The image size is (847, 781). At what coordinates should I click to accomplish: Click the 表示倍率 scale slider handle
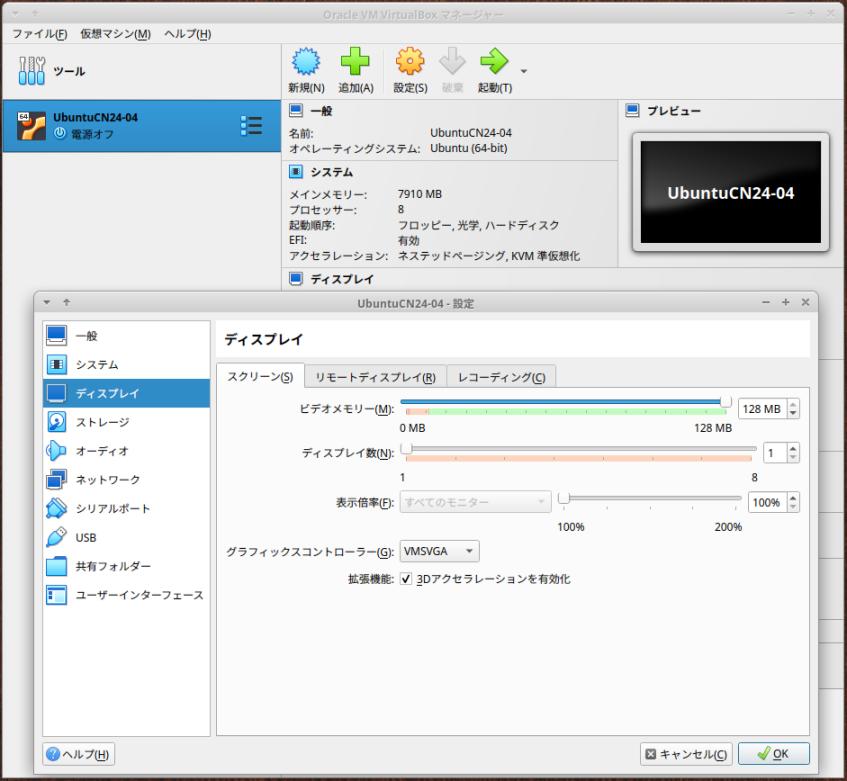(563, 497)
